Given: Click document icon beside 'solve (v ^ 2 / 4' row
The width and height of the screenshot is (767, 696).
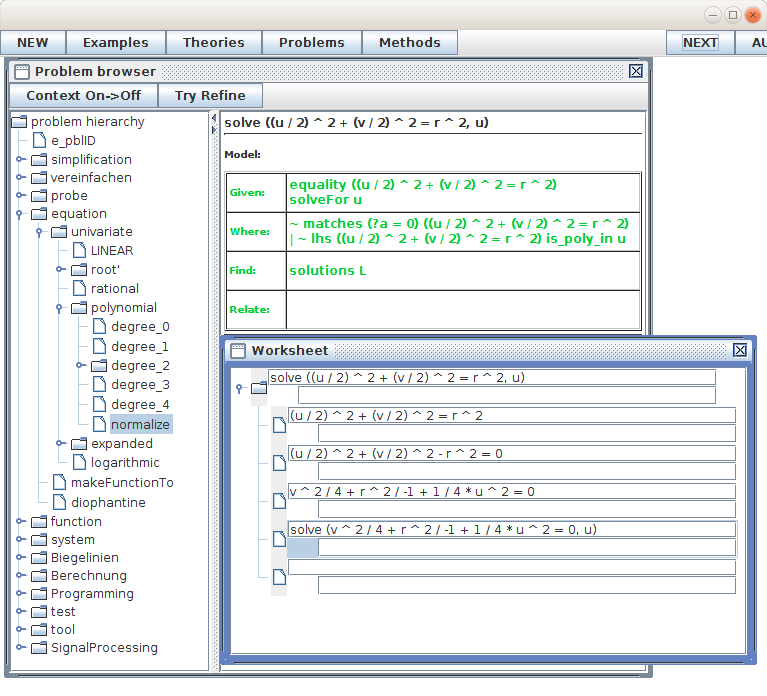Looking at the screenshot, I should coord(279,539).
